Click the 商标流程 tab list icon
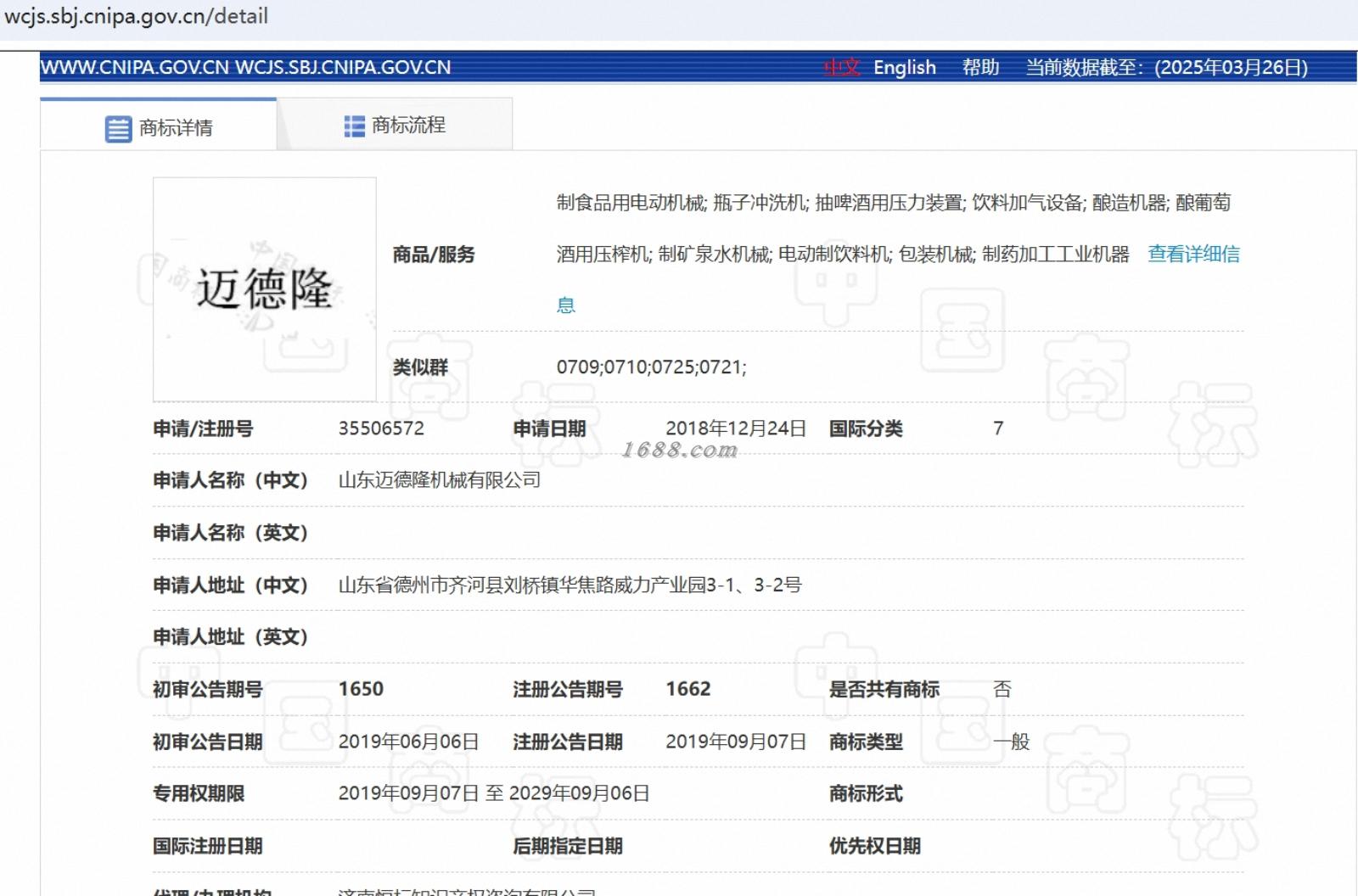This screenshot has height=896, width=1358. coord(354,126)
